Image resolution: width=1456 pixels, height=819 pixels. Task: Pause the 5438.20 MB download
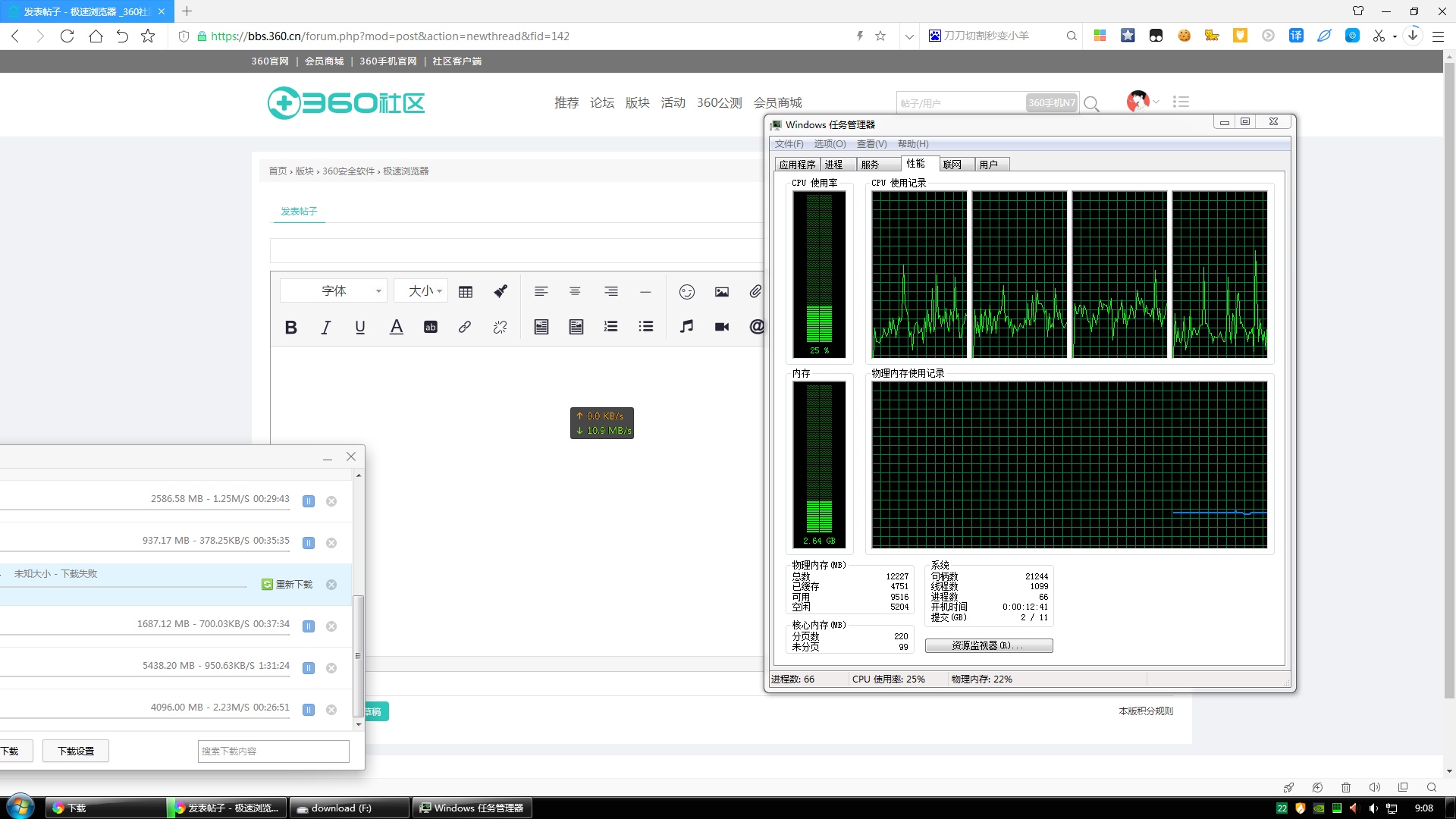tap(309, 668)
